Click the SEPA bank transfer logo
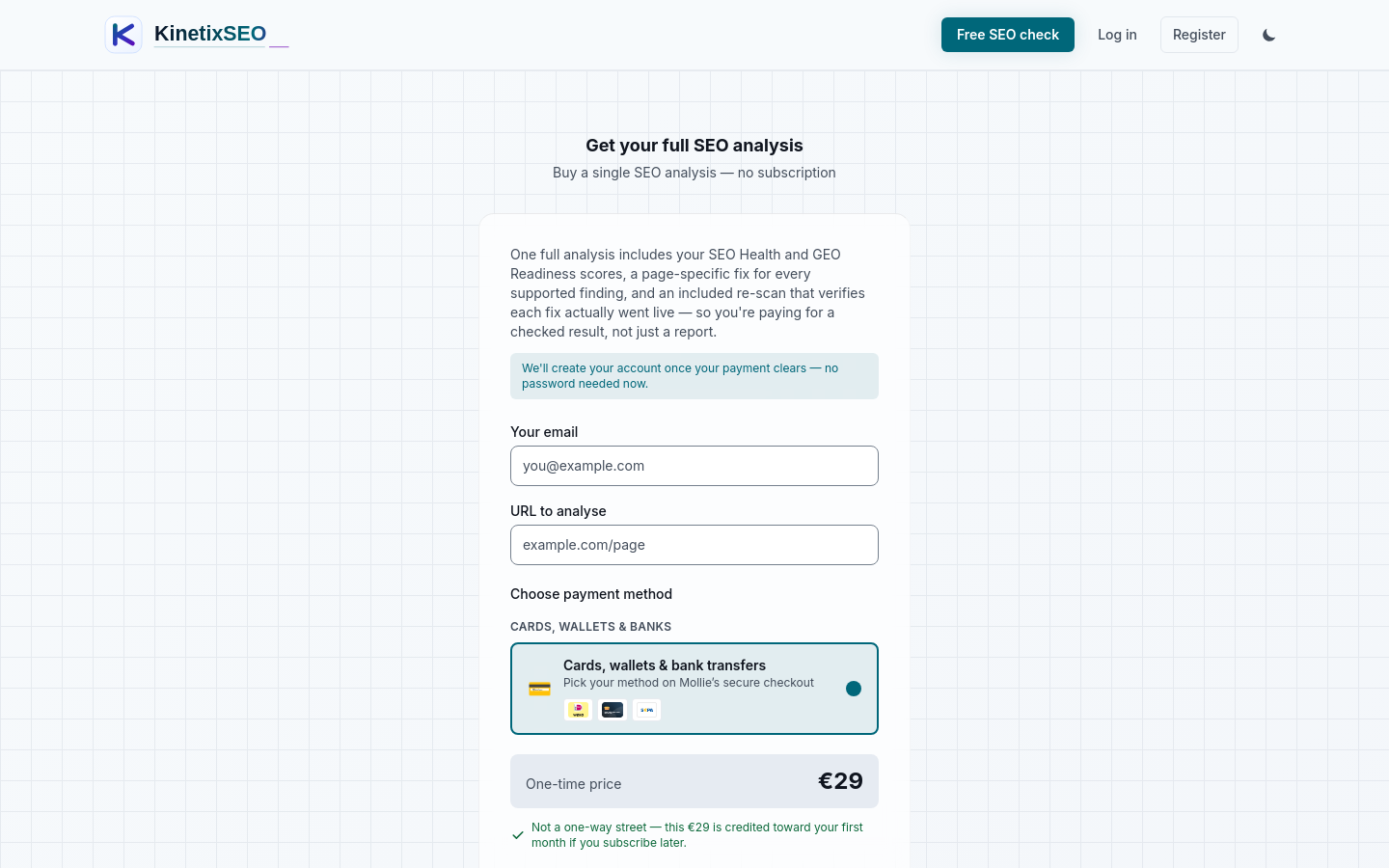 [647, 710]
